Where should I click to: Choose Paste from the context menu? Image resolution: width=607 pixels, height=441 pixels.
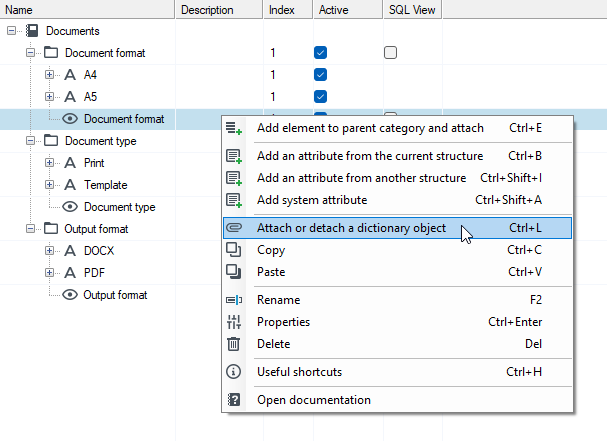(x=398, y=272)
